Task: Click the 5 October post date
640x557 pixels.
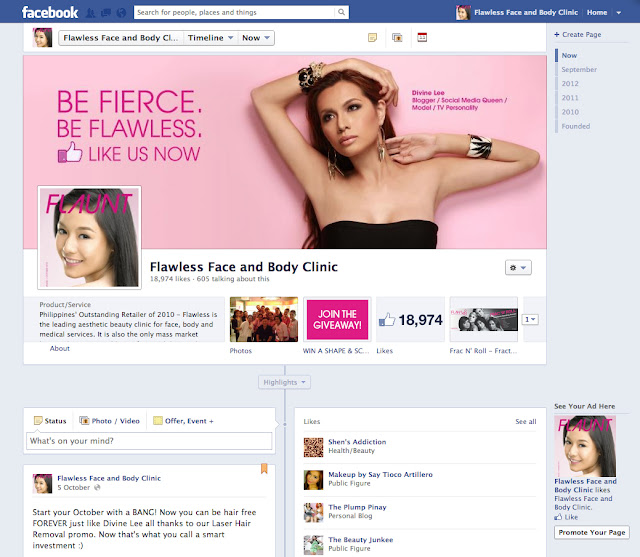Action: point(73,488)
